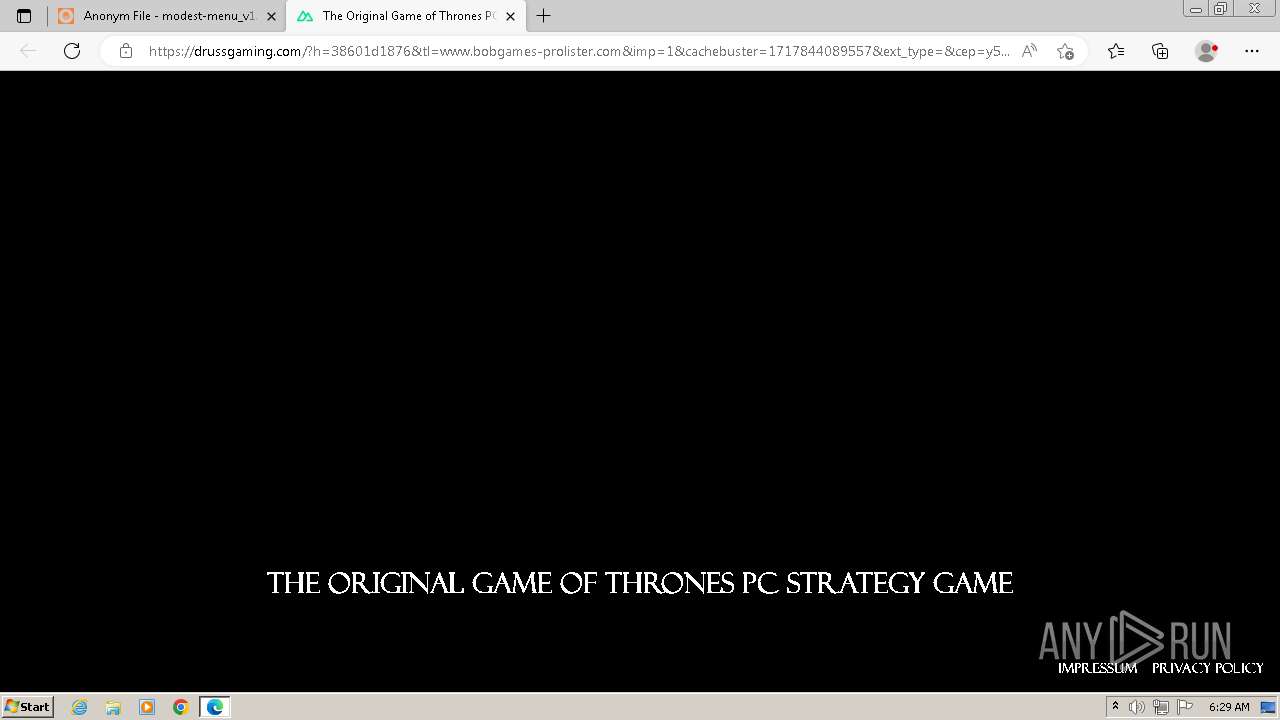This screenshot has width=1280, height=720.
Task: Click the Show desktop button
Action: (x=1269, y=707)
